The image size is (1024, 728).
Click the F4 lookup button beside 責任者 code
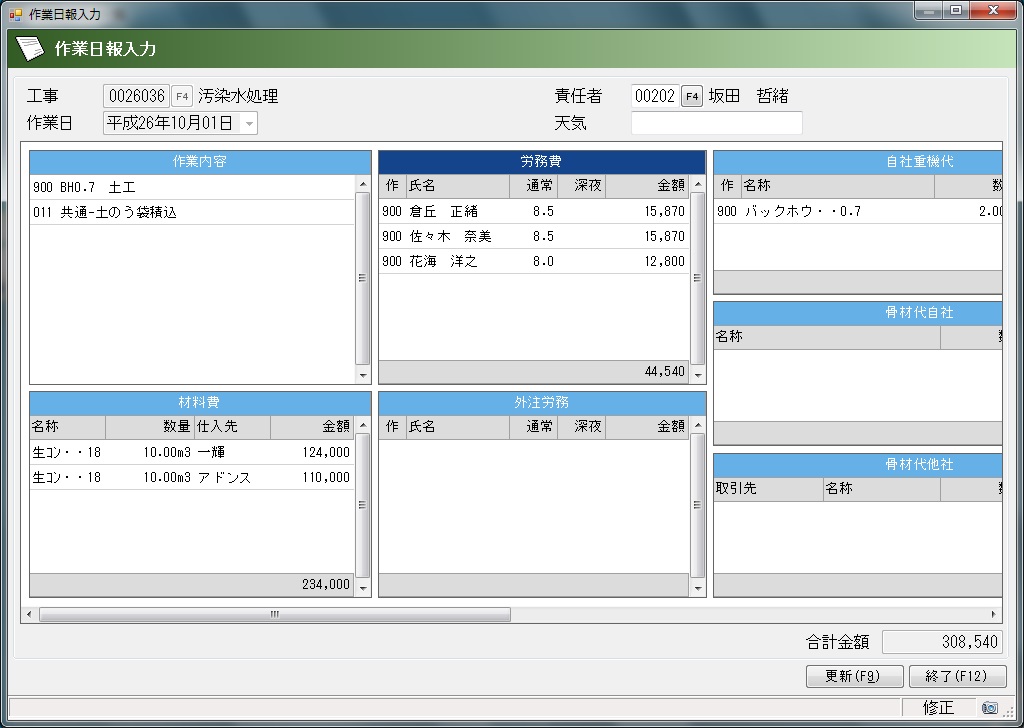pos(692,96)
